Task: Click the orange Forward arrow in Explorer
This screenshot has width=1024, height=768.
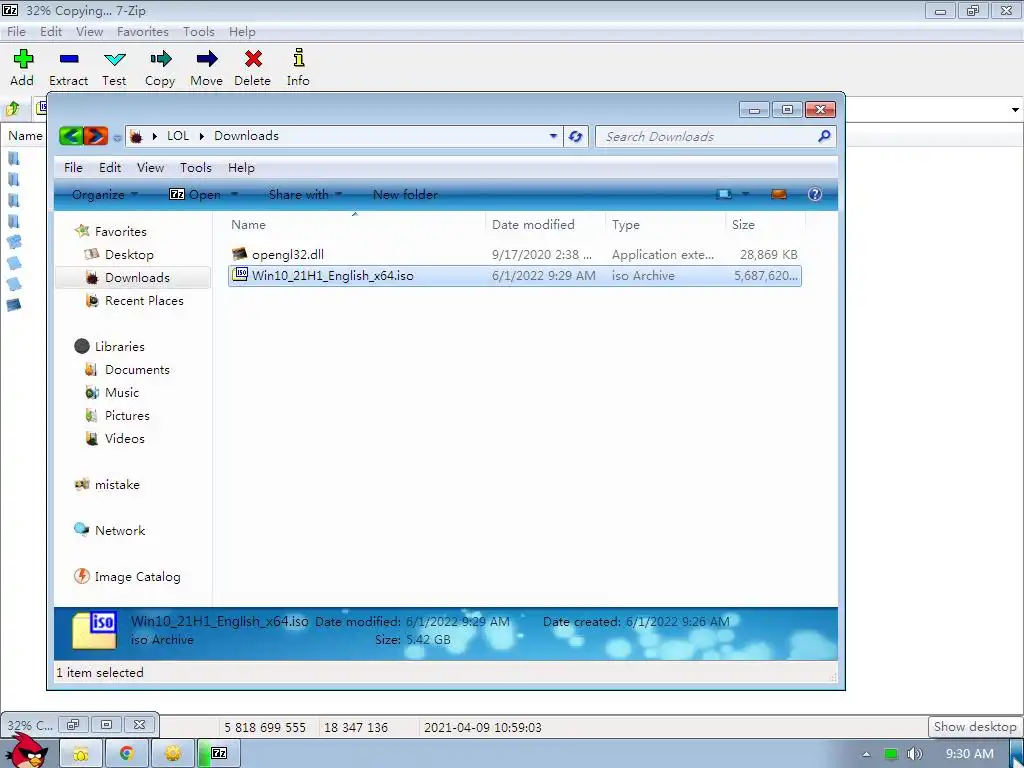Action: point(95,136)
